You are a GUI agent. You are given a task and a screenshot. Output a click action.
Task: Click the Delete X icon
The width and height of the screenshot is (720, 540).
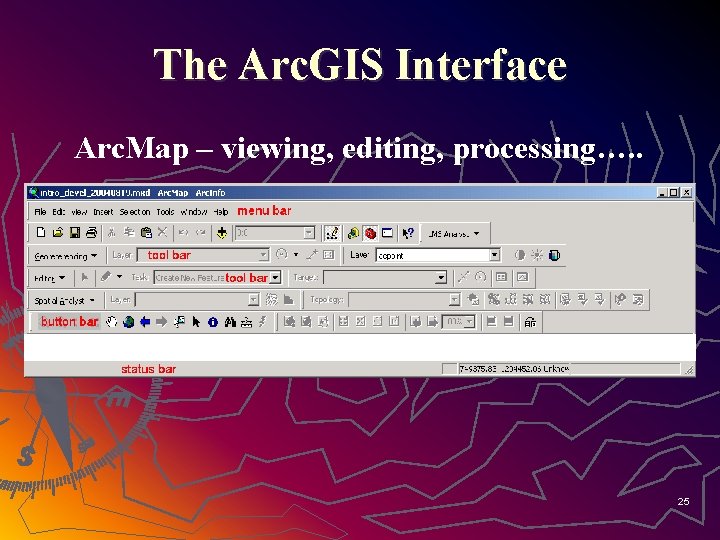(162, 232)
